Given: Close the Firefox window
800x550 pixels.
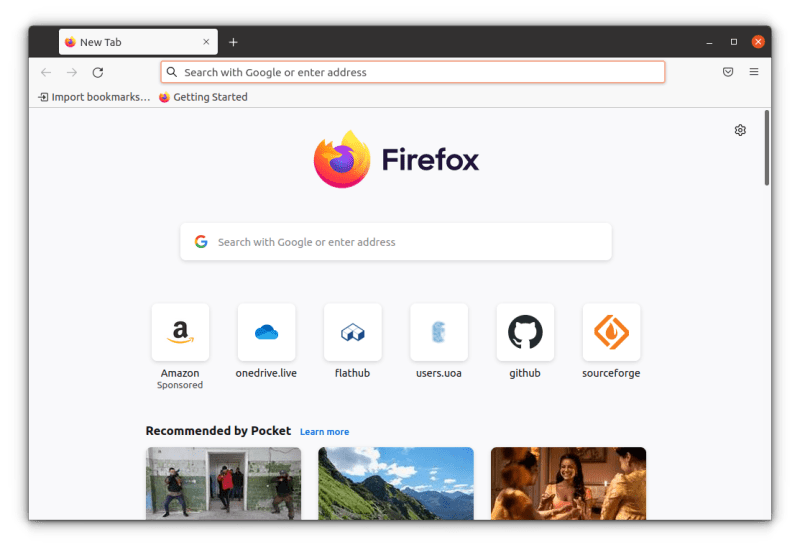Looking at the screenshot, I should point(758,42).
